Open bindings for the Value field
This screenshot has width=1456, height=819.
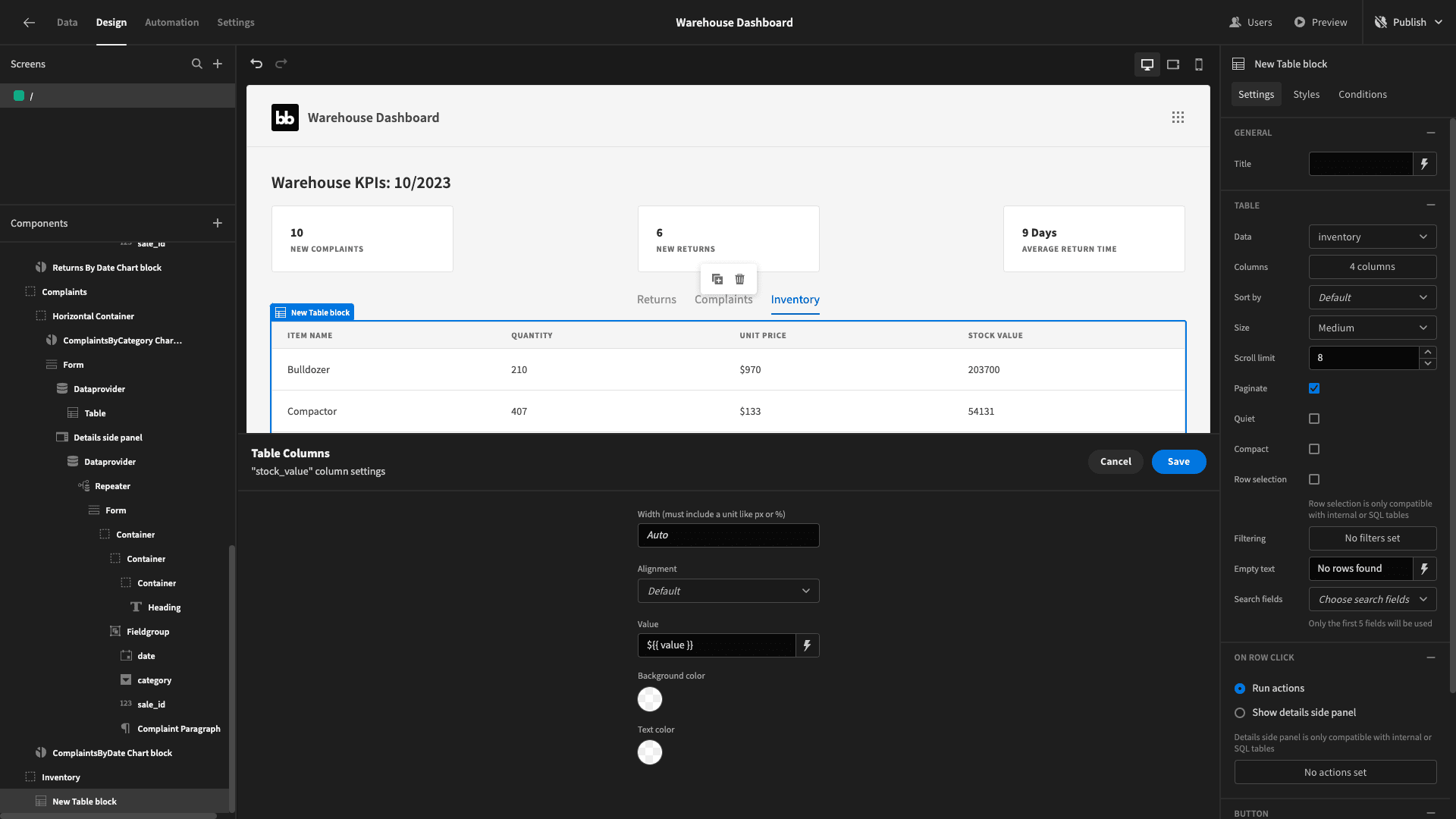[x=808, y=645]
